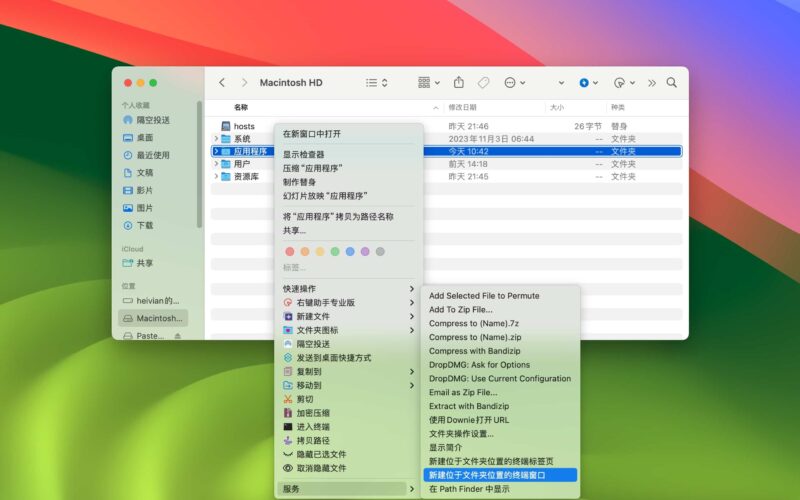
Task: Choose 在新窗口中打开 from context menu
Action: [x=312, y=134]
